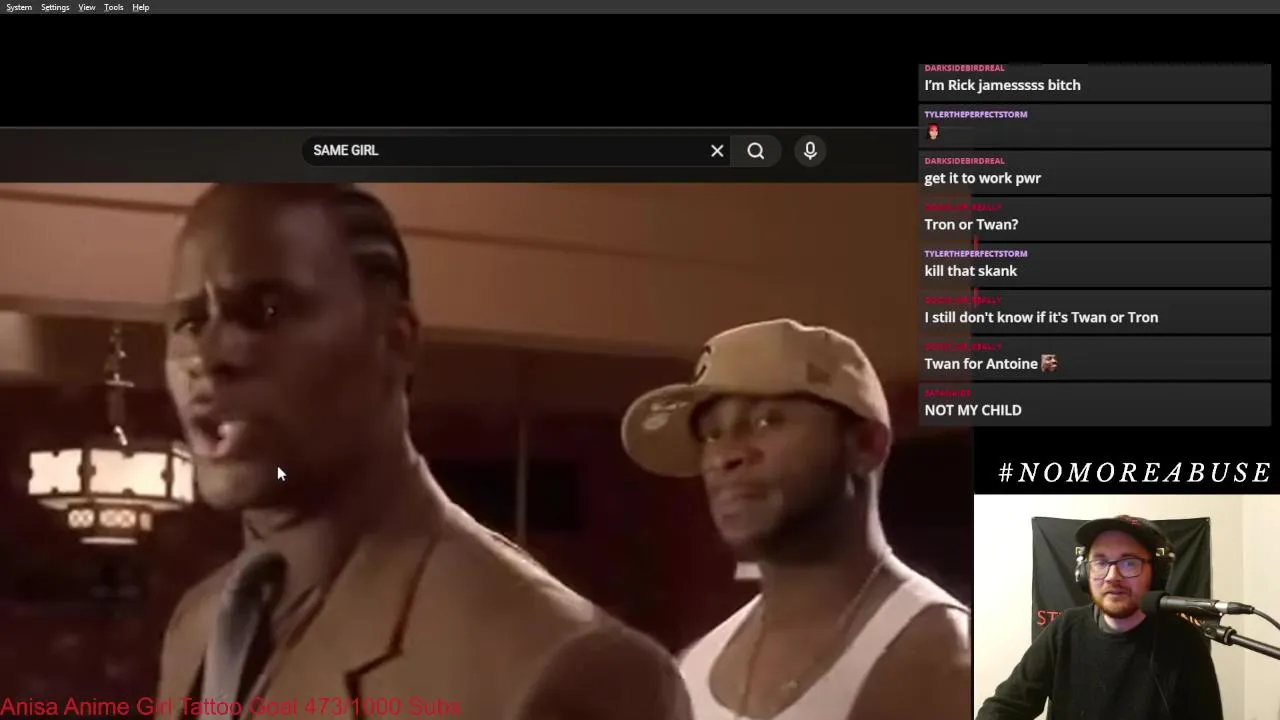This screenshot has width=1280, height=720.
Task: Select chat message "kill that skank"
Action: tap(971, 271)
